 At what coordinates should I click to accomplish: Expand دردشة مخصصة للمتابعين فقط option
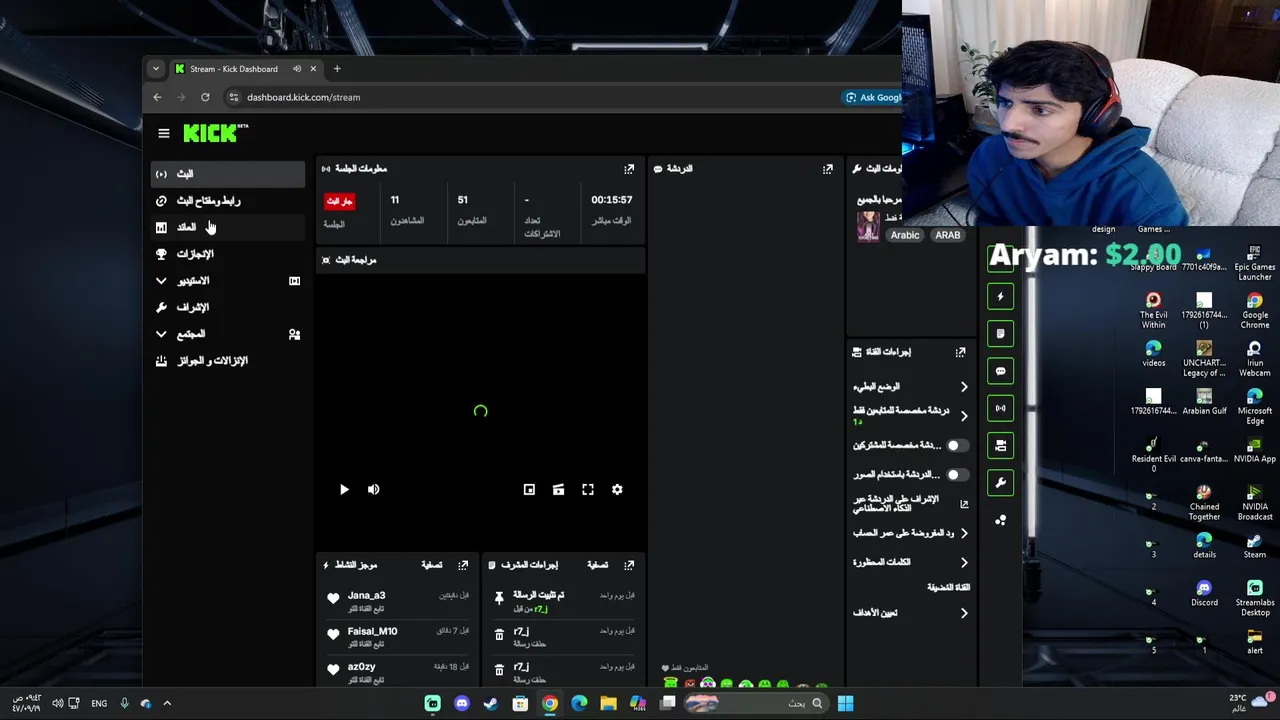pos(964,416)
